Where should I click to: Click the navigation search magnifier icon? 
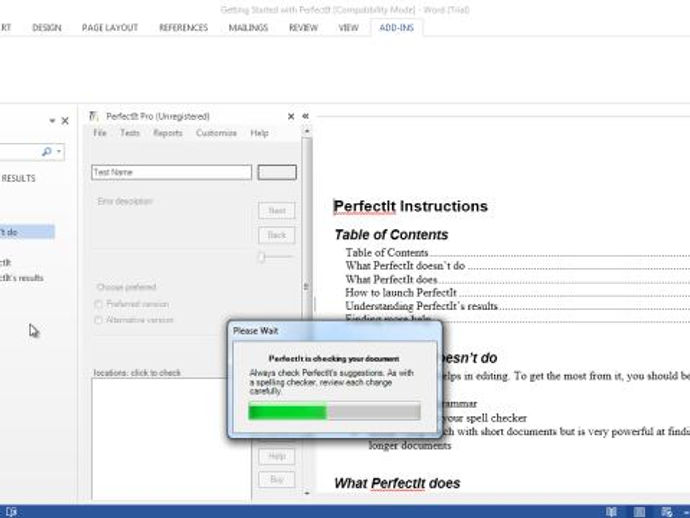(46, 152)
